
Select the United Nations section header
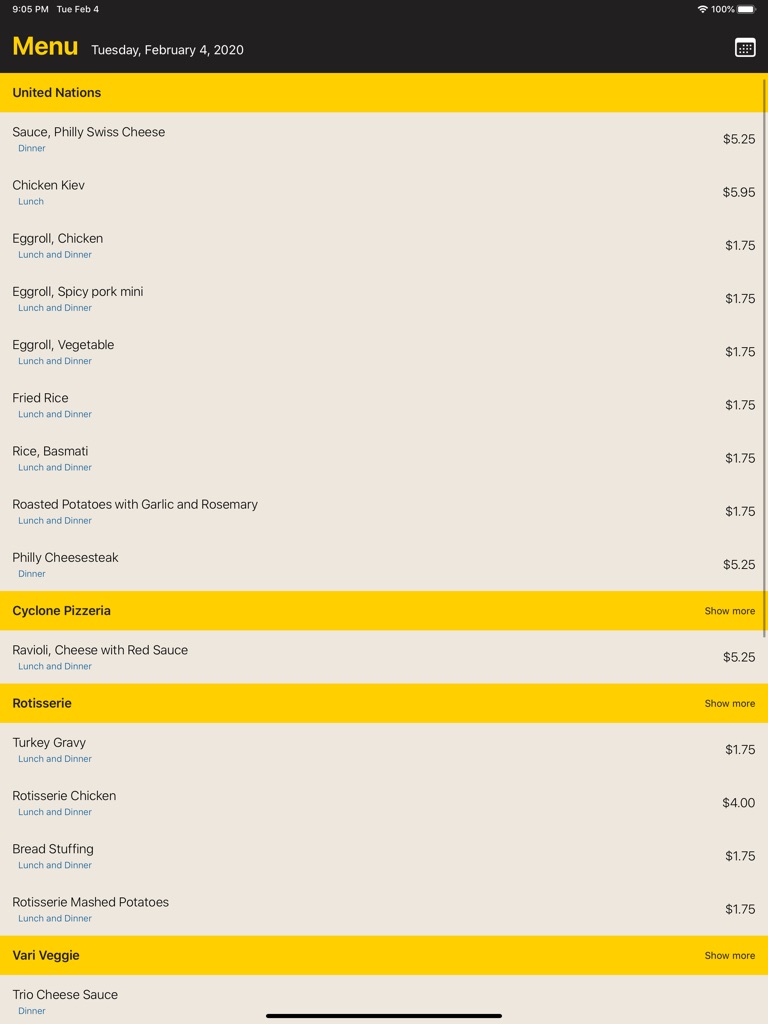pos(57,93)
